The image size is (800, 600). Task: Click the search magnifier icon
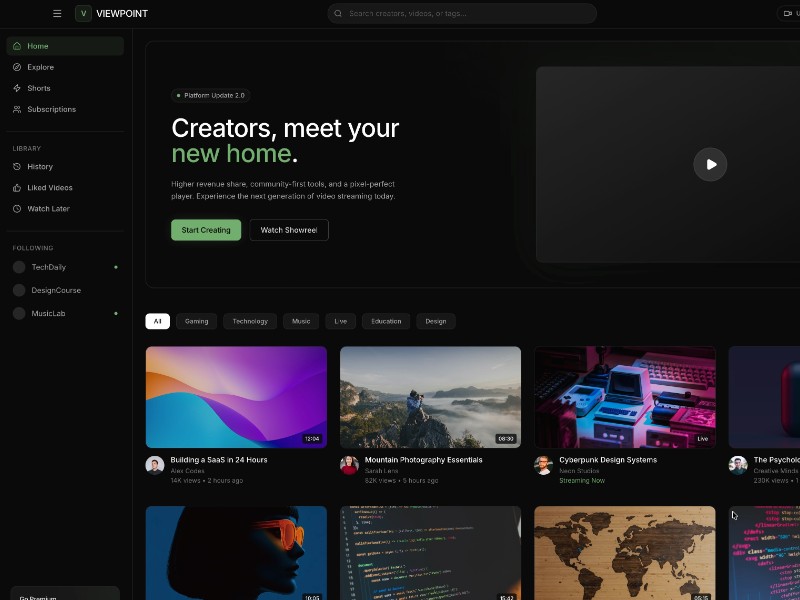(339, 13)
